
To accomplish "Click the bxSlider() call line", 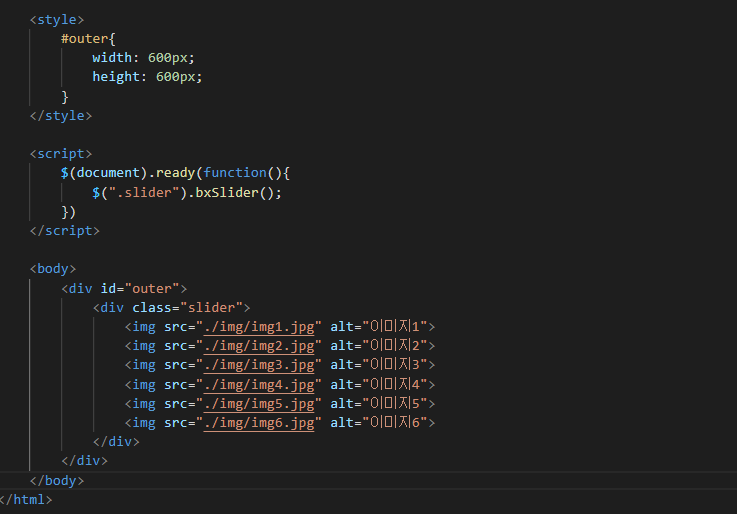I will coord(187,193).
